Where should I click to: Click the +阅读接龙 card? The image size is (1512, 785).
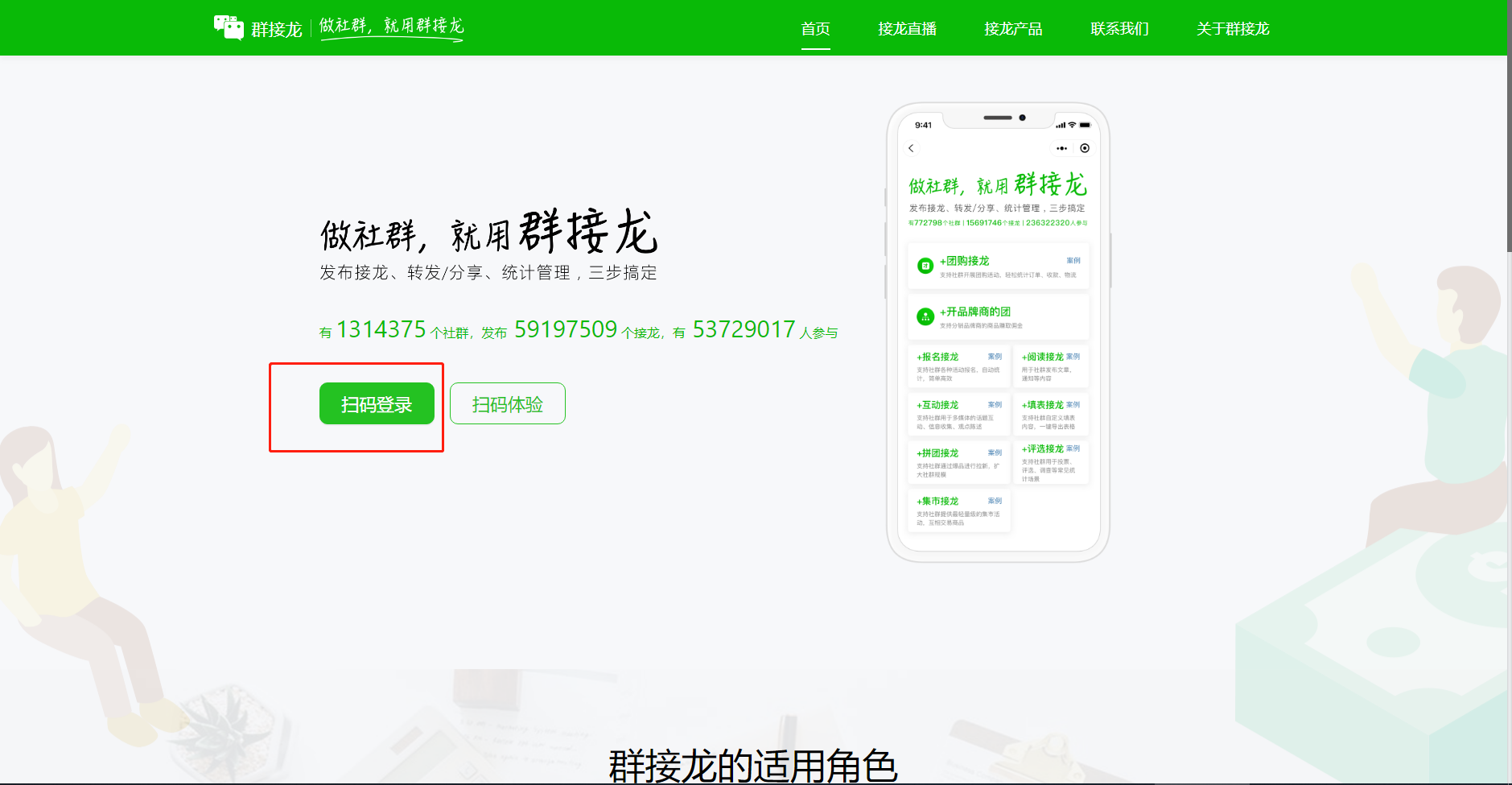click(x=1051, y=366)
